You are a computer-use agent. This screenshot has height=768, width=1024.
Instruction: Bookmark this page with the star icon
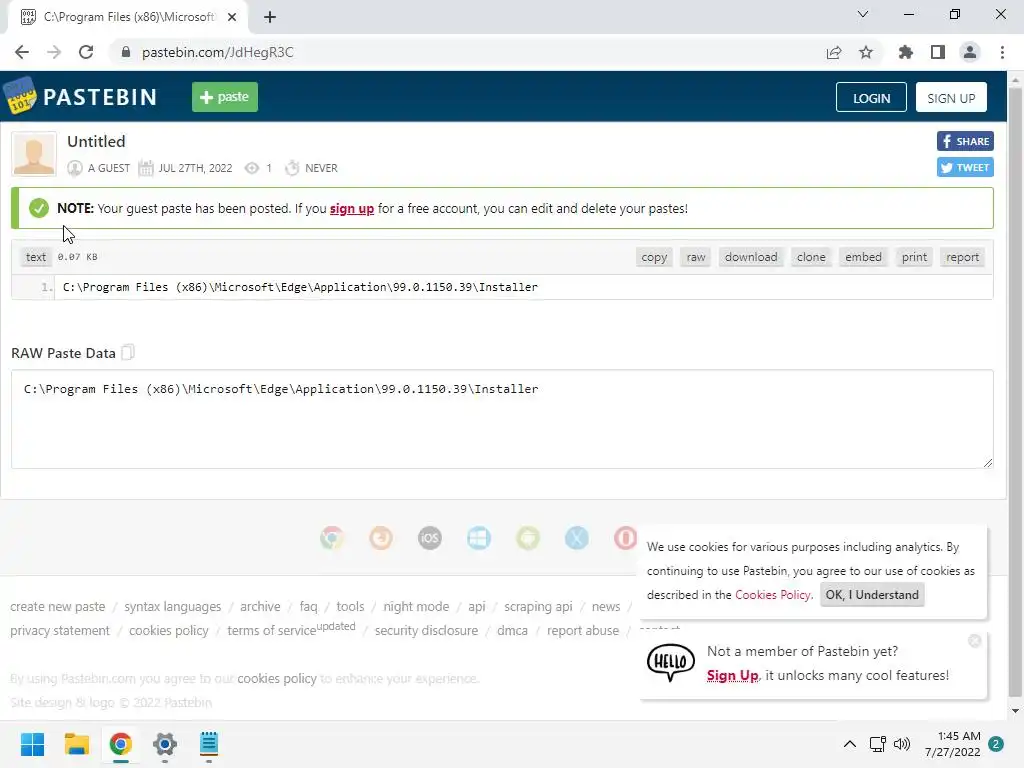click(x=866, y=52)
